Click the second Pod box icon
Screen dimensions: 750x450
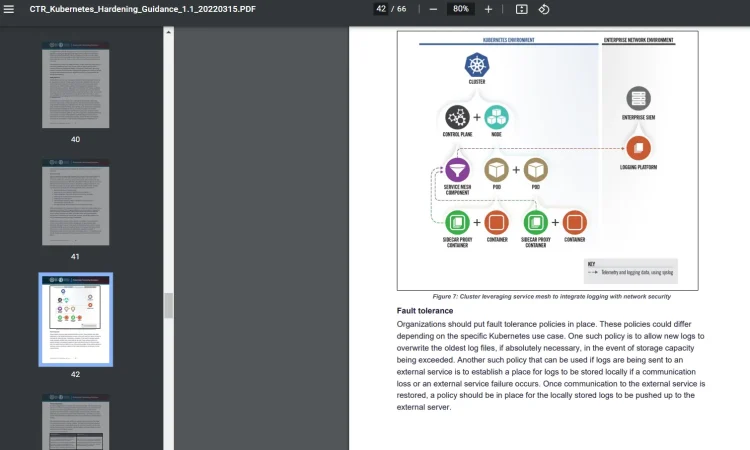click(536, 170)
